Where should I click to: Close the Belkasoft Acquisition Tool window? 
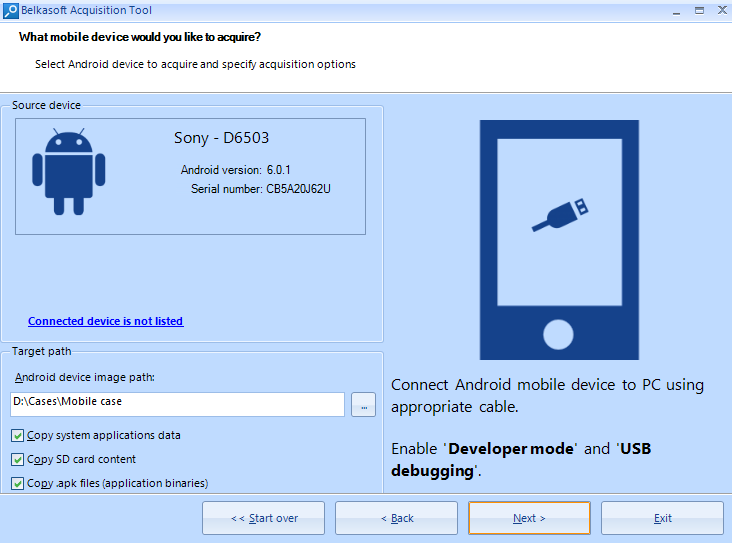point(722,10)
